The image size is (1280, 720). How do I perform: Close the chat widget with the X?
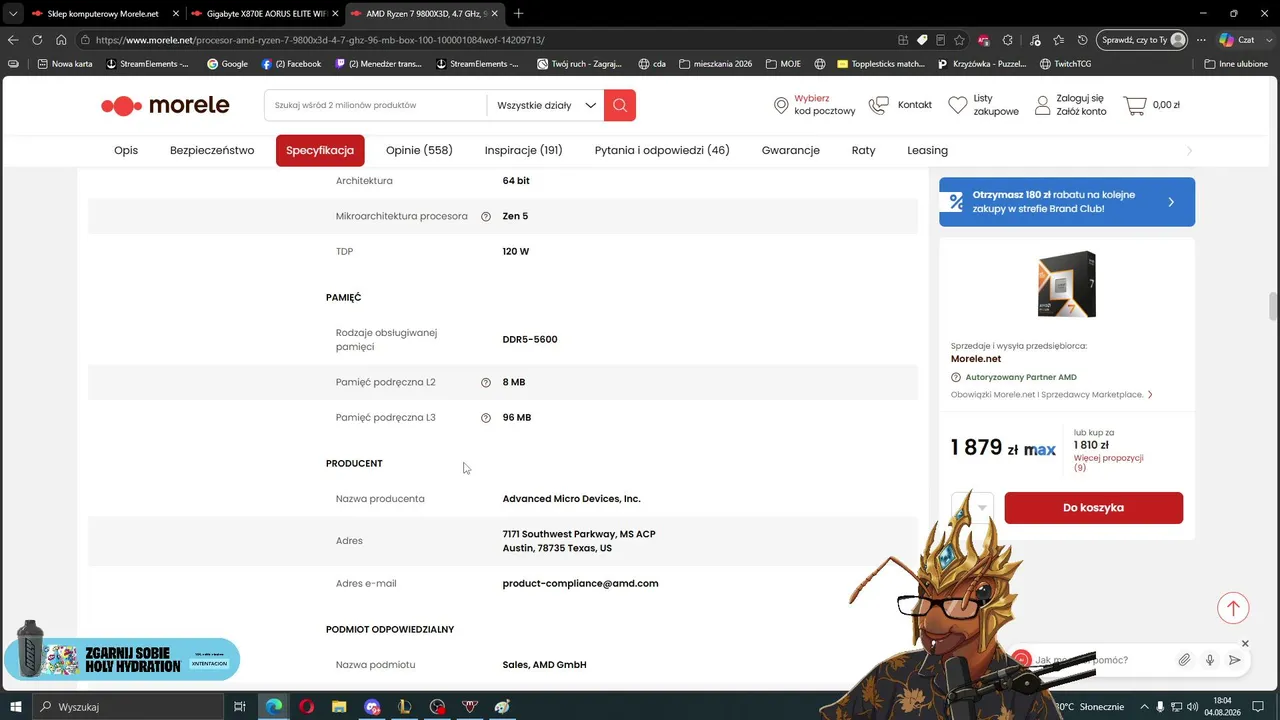point(1245,643)
